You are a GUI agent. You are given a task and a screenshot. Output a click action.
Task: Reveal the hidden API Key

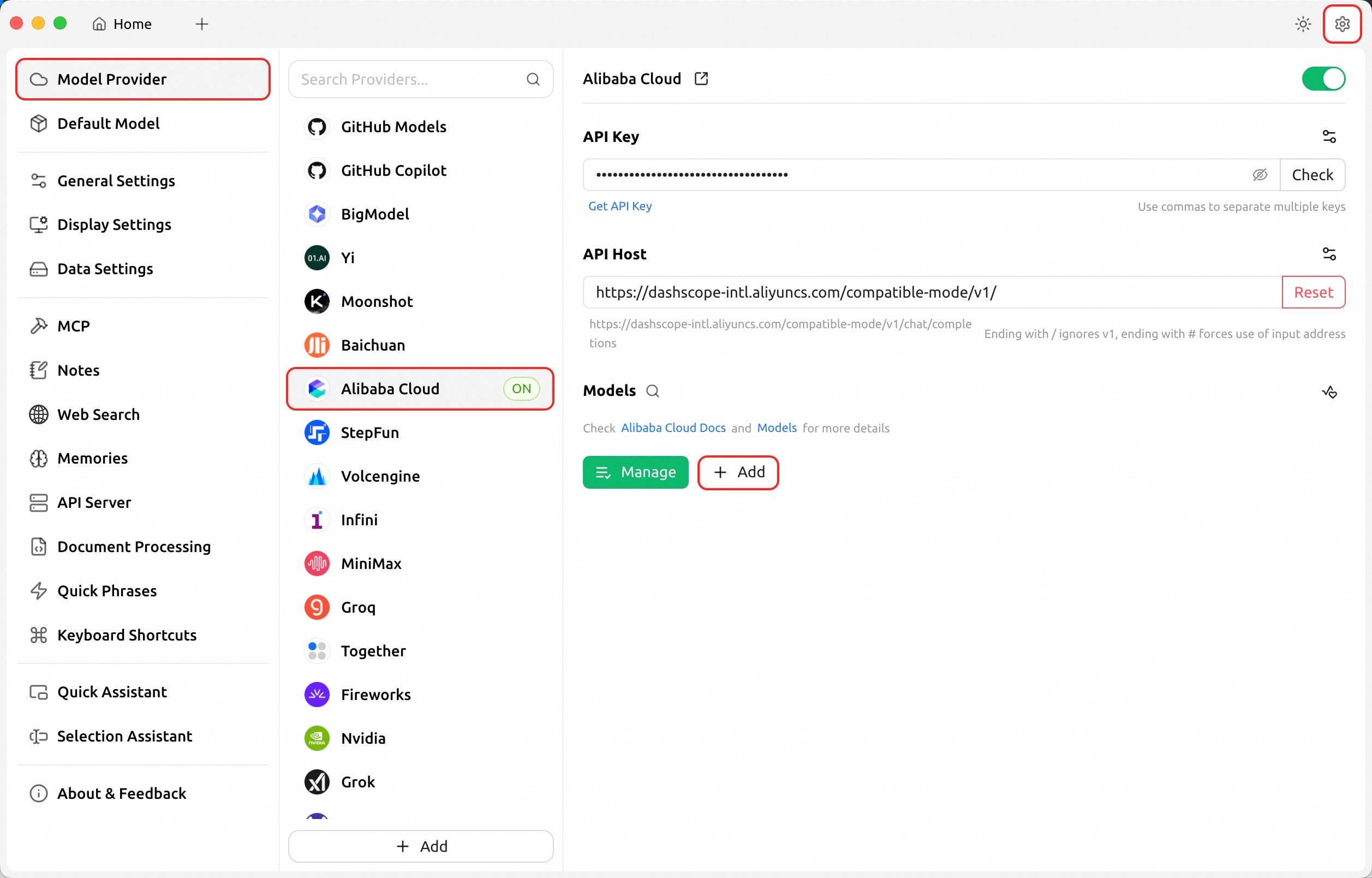pos(1260,175)
